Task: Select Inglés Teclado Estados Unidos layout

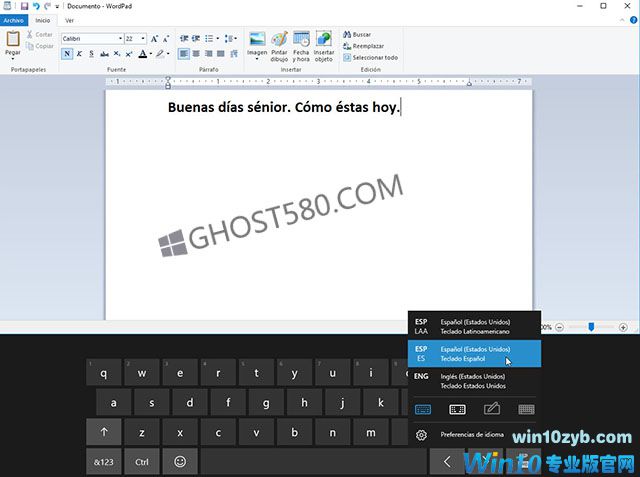Action: tap(475, 381)
